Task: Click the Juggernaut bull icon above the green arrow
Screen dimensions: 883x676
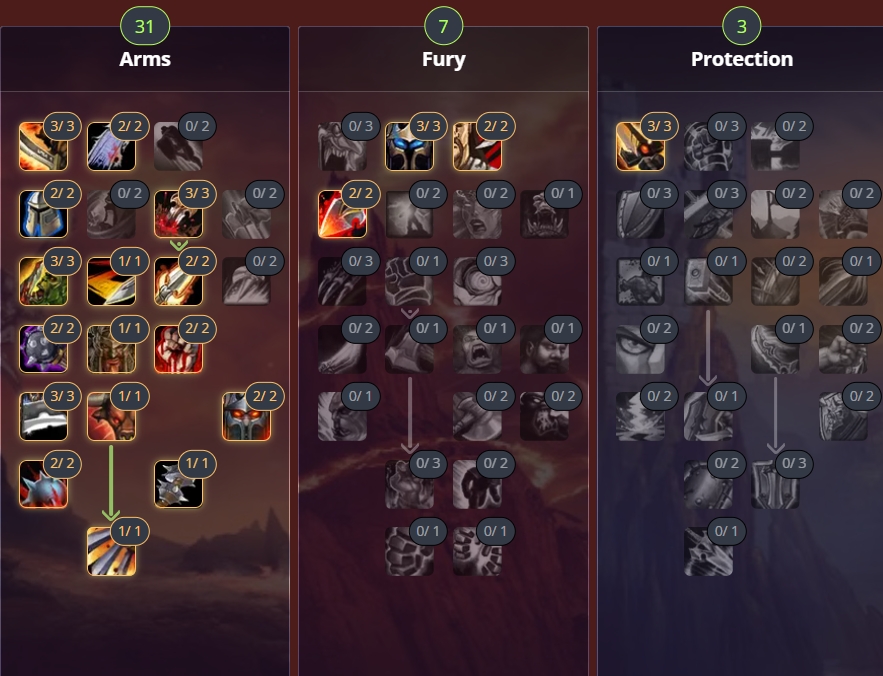Action: click(112, 416)
